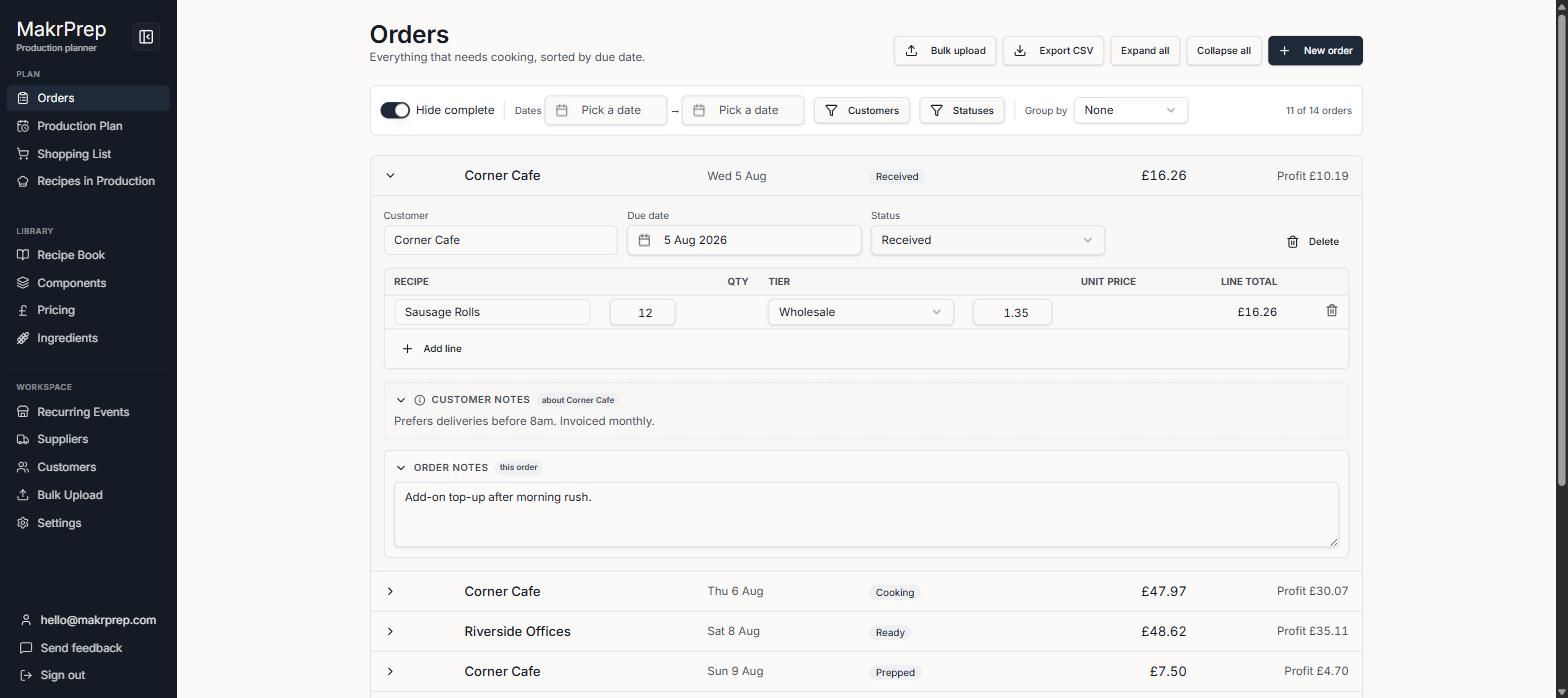Open the Status dropdown showing Received
Screen dimensions: 1568x698
pyautogui.click(x=987, y=240)
